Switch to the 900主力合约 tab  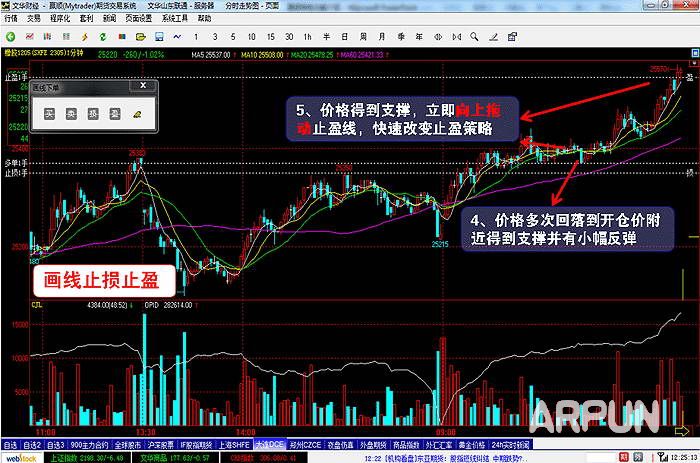pyautogui.click(x=89, y=445)
